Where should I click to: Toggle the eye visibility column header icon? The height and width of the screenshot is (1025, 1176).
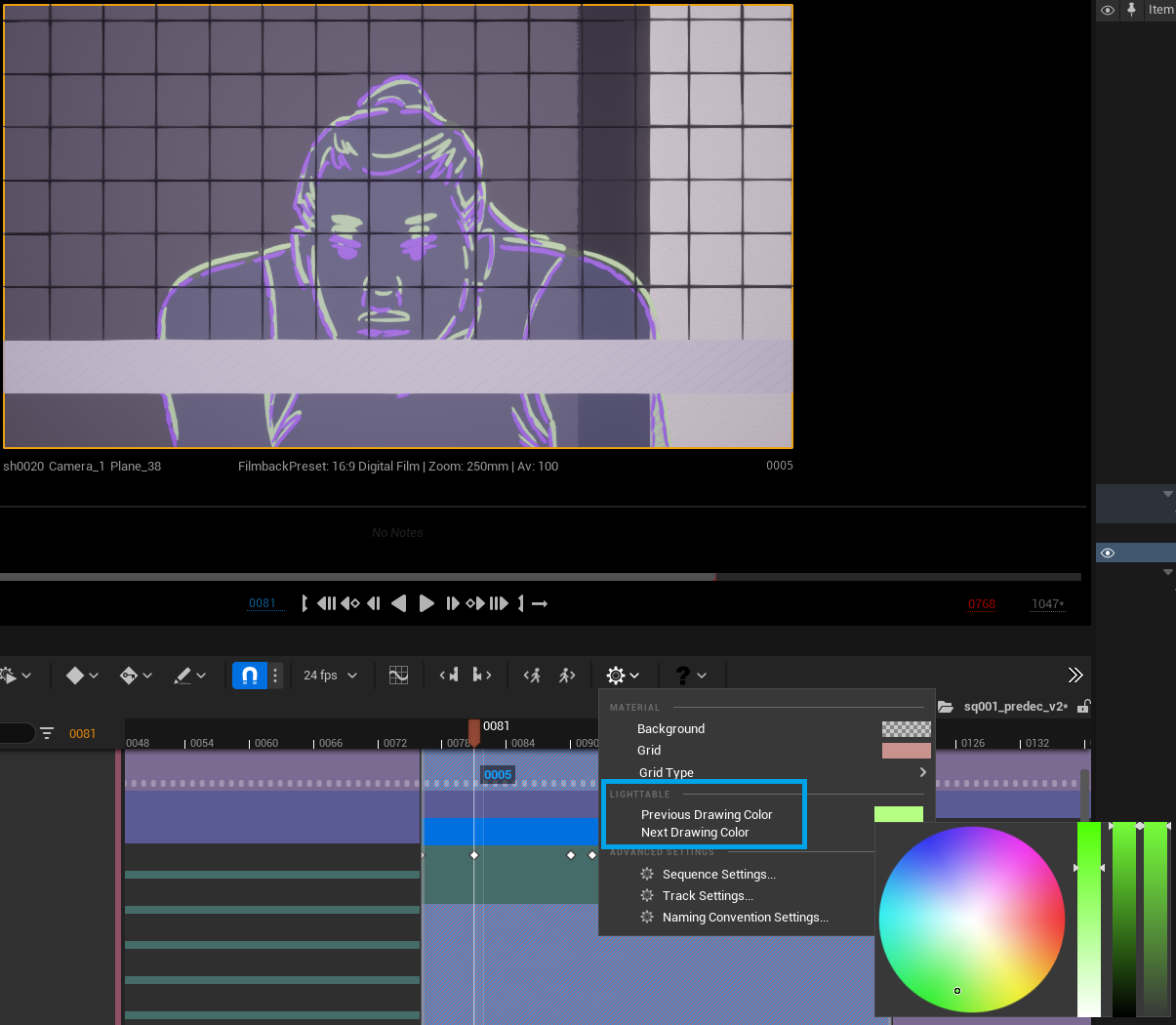tap(1108, 10)
